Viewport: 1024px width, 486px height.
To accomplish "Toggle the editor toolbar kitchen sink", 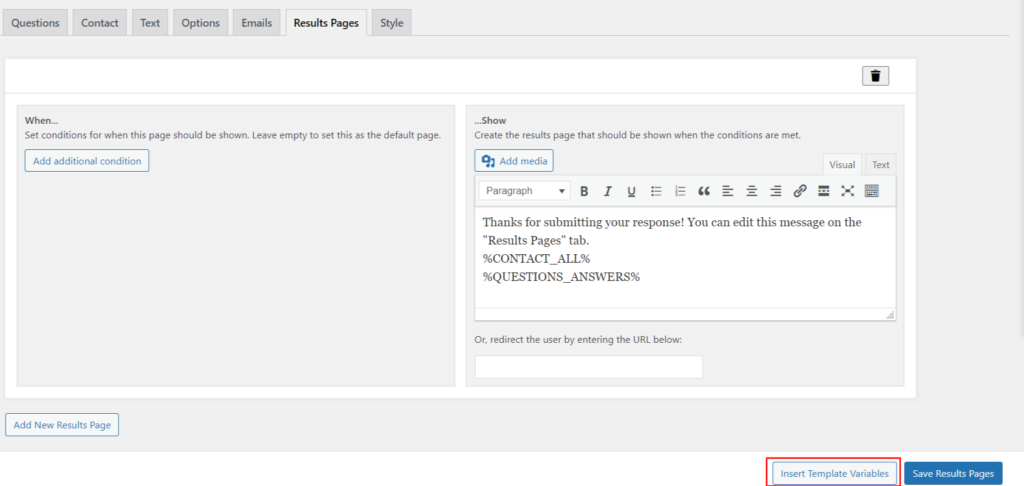I will [x=871, y=191].
